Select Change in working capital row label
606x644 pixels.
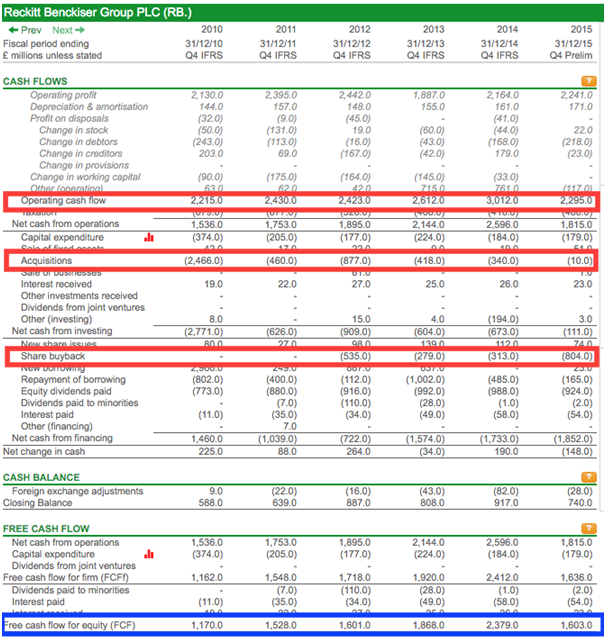(85, 177)
